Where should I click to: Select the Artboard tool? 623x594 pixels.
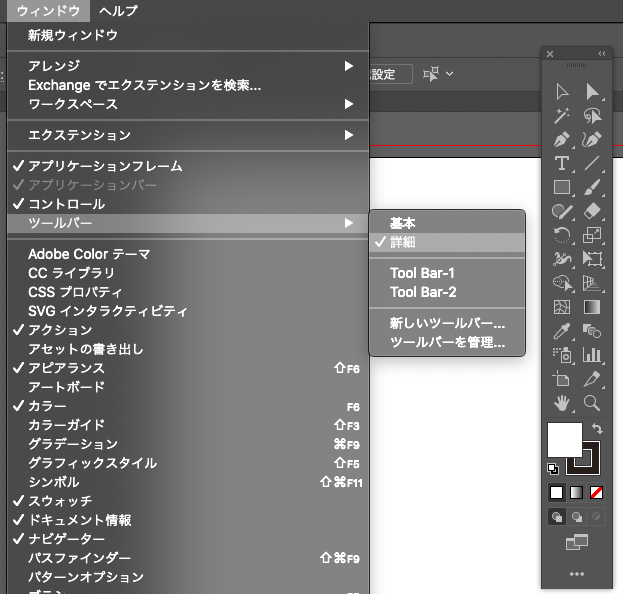click(x=562, y=379)
